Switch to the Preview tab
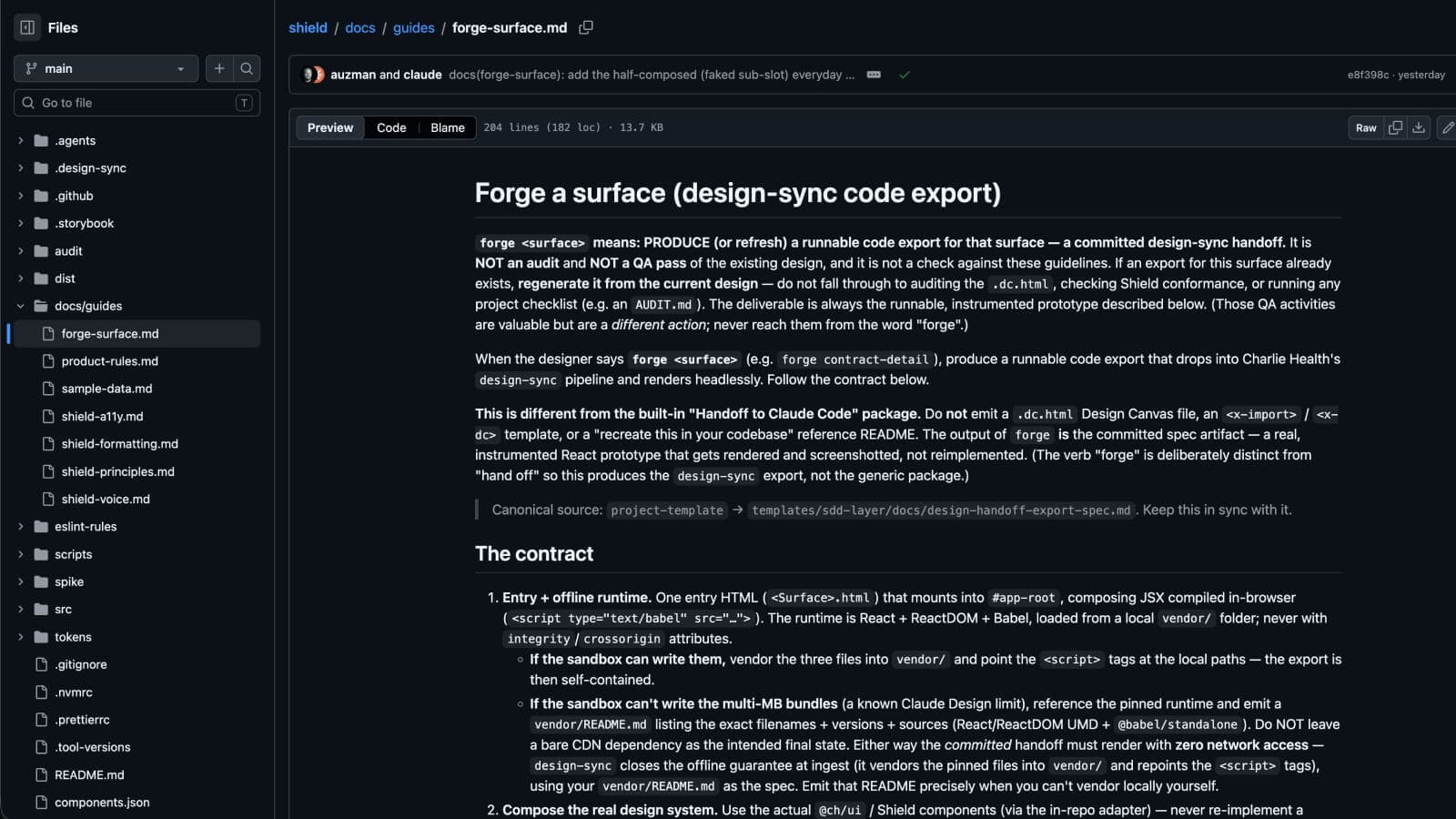1456x819 pixels. pyautogui.click(x=330, y=127)
